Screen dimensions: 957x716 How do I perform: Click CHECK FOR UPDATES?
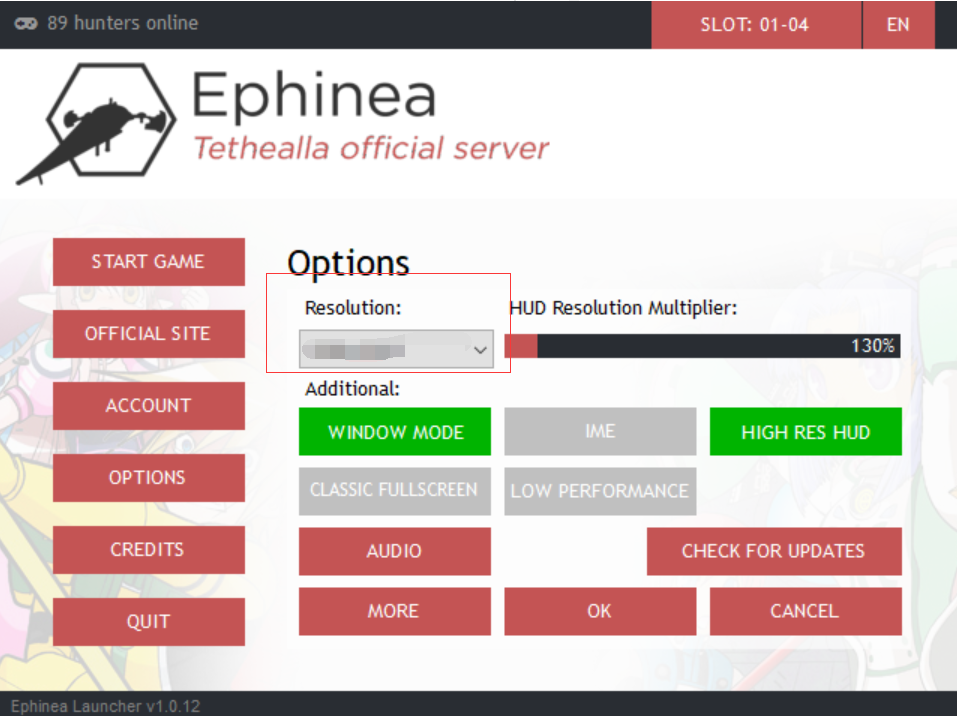click(773, 551)
